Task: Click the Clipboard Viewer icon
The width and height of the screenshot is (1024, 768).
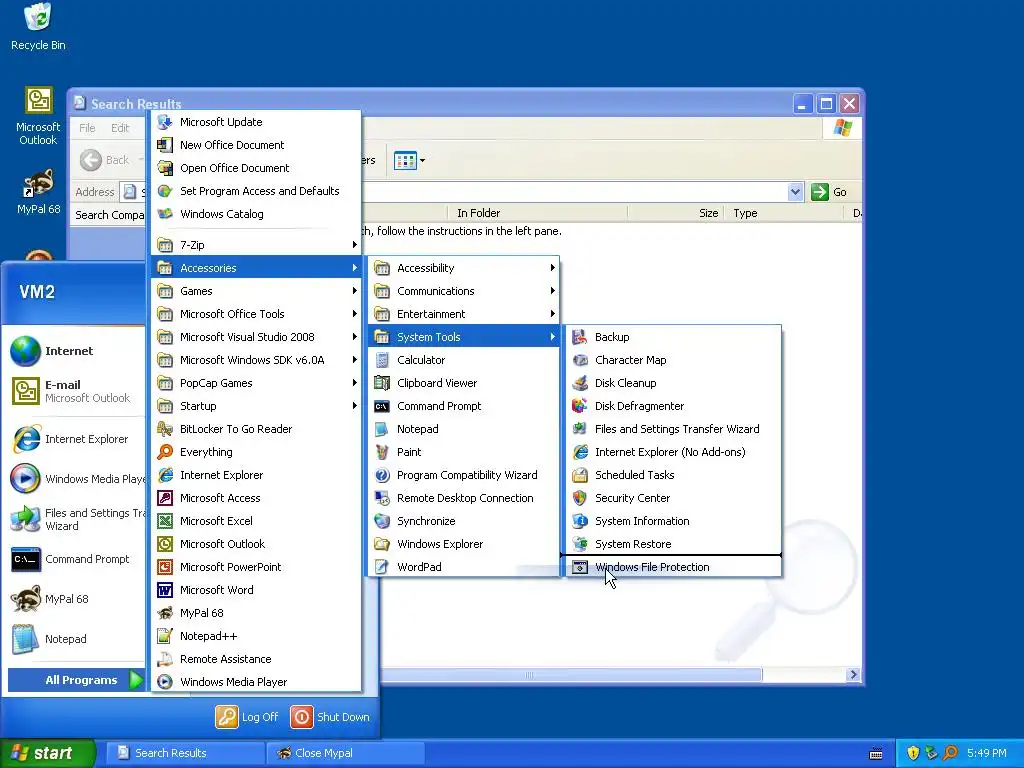Action: (382, 383)
